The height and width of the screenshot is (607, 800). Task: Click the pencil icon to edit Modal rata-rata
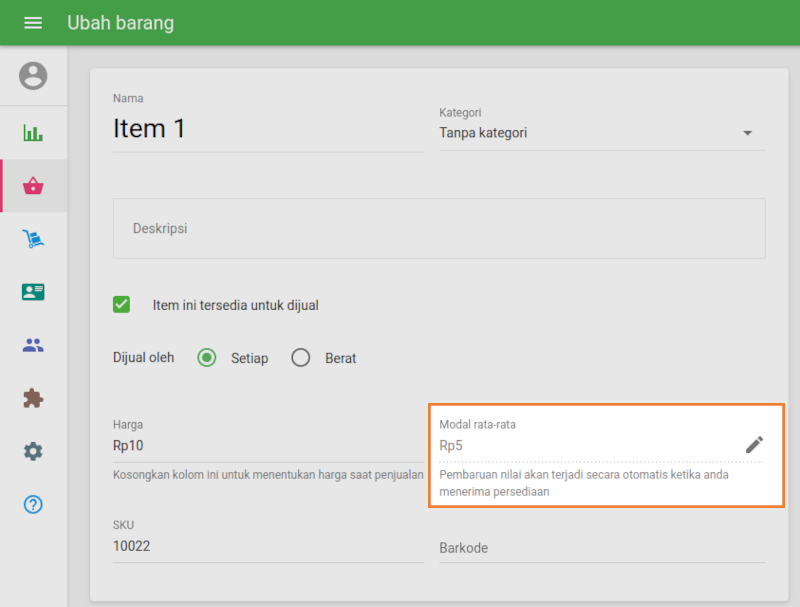754,445
